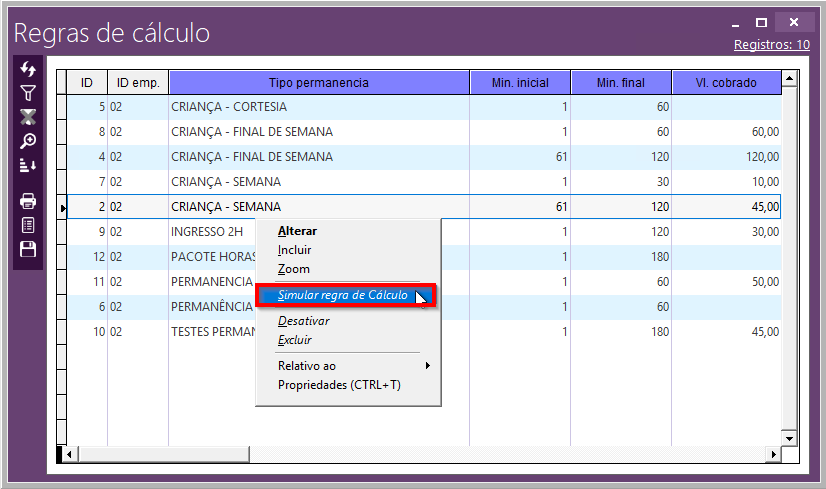Click the 'Vl. cobrado' column header
Image resolution: width=826 pixels, height=489 pixels.
point(726,83)
